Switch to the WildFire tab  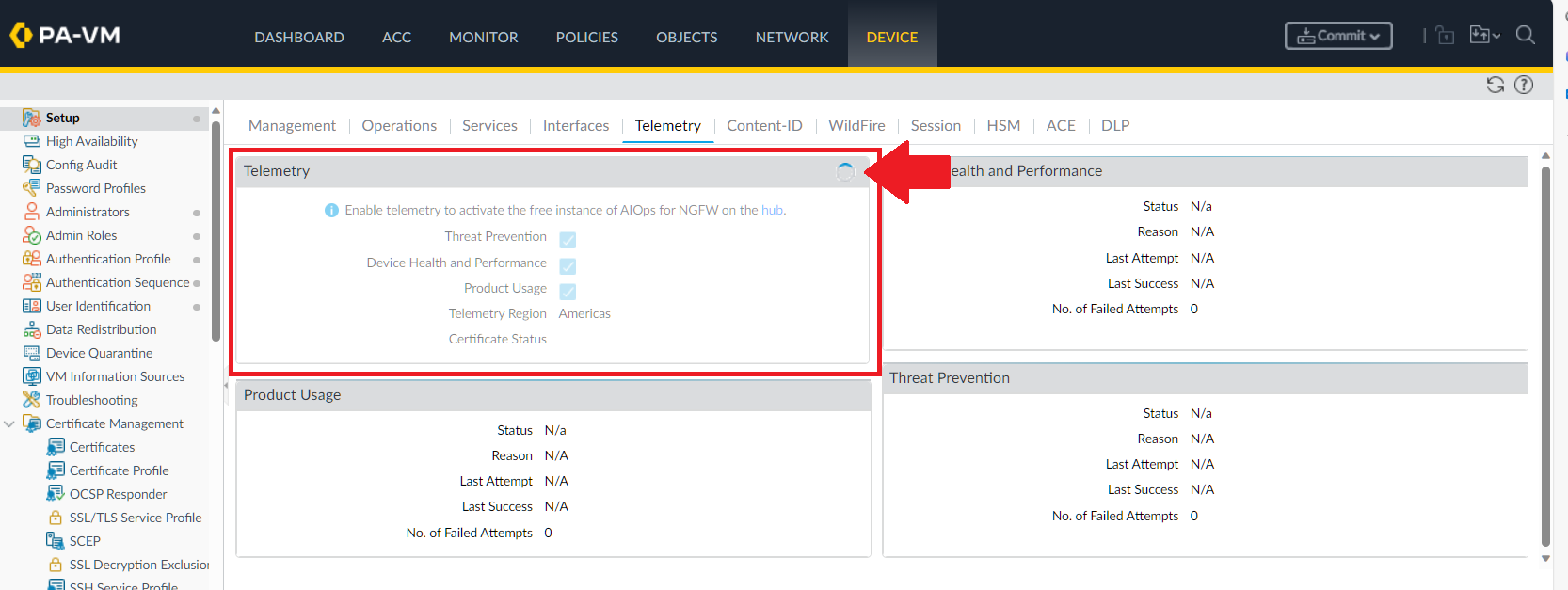tap(856, 125)
